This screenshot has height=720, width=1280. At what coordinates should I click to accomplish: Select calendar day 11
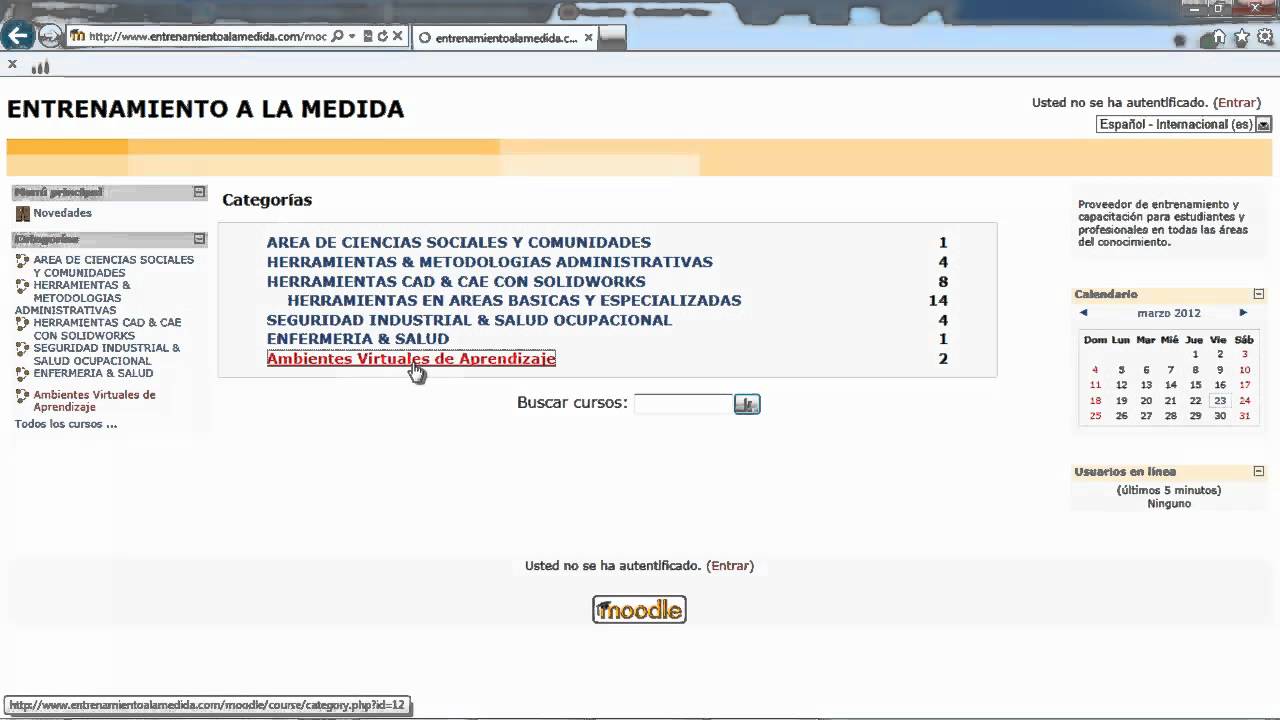1095,385
